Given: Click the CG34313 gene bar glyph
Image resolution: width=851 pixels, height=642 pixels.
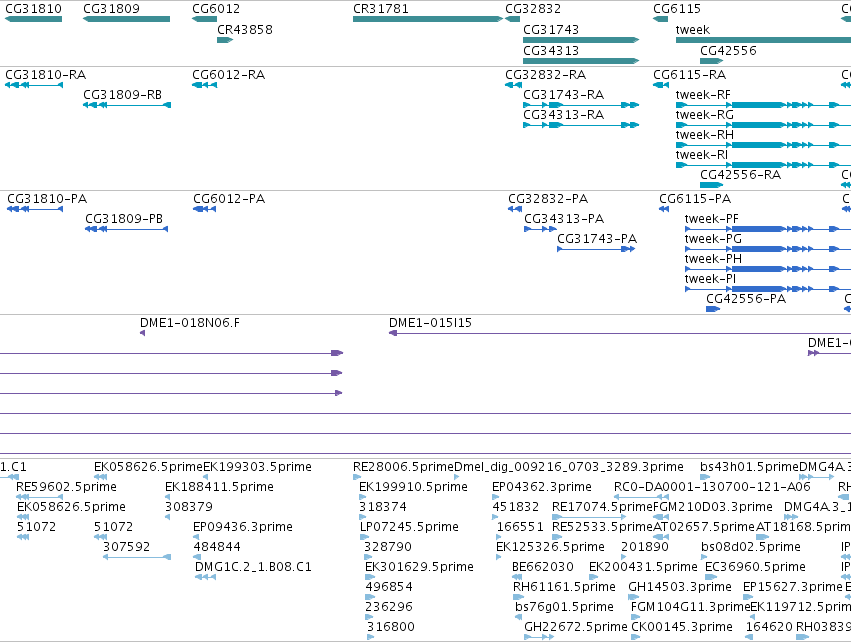Looking at the screenshot, I should coord(581,61).
